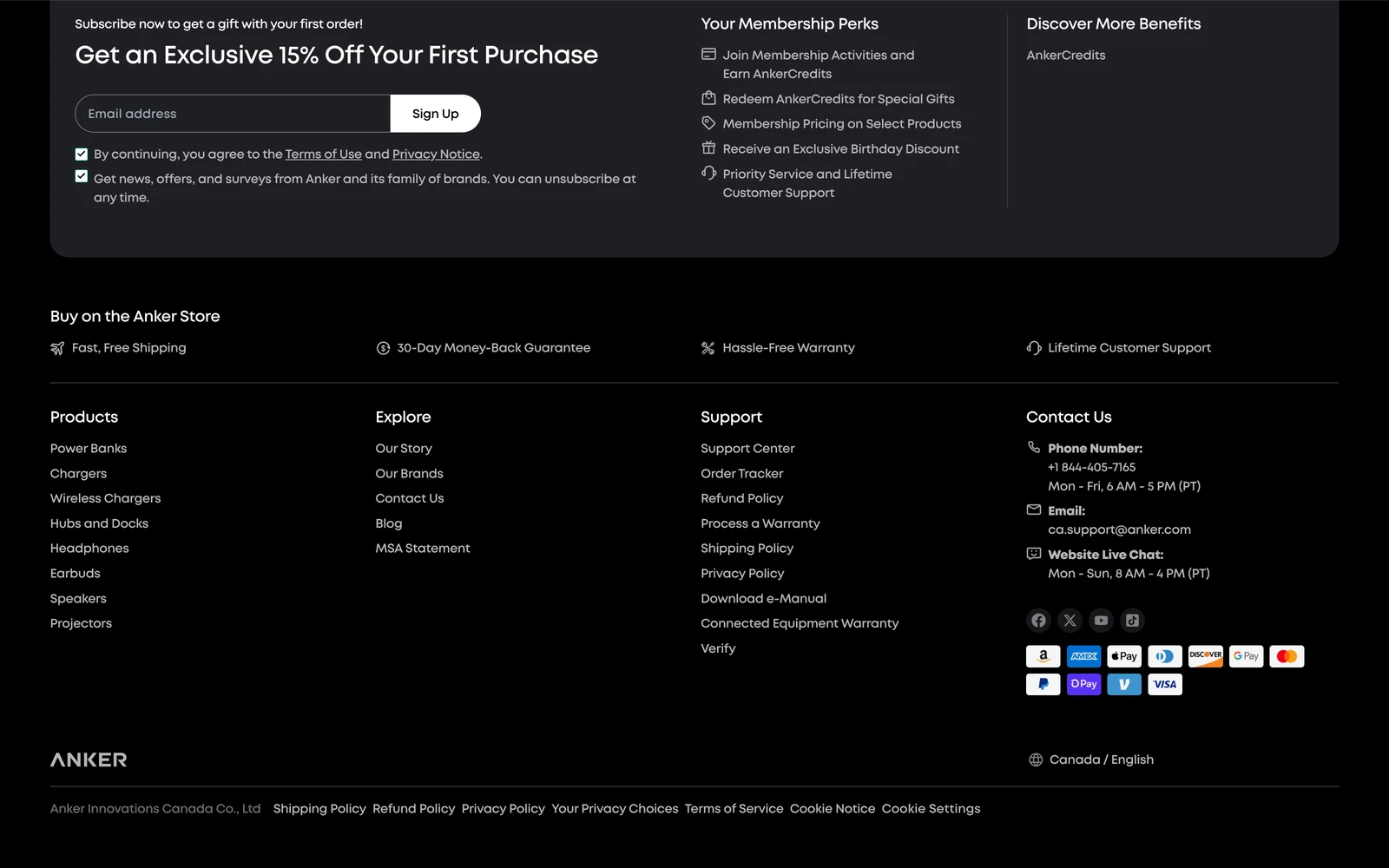Open Earbuds products link
This screenshot has width=1389, height=868.
click(76, 574)
